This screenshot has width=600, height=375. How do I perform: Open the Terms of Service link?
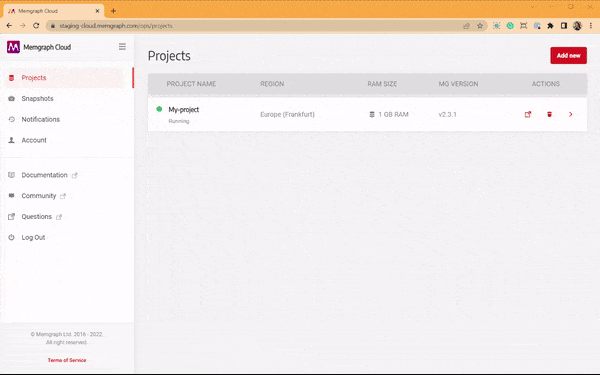point(67,360)
